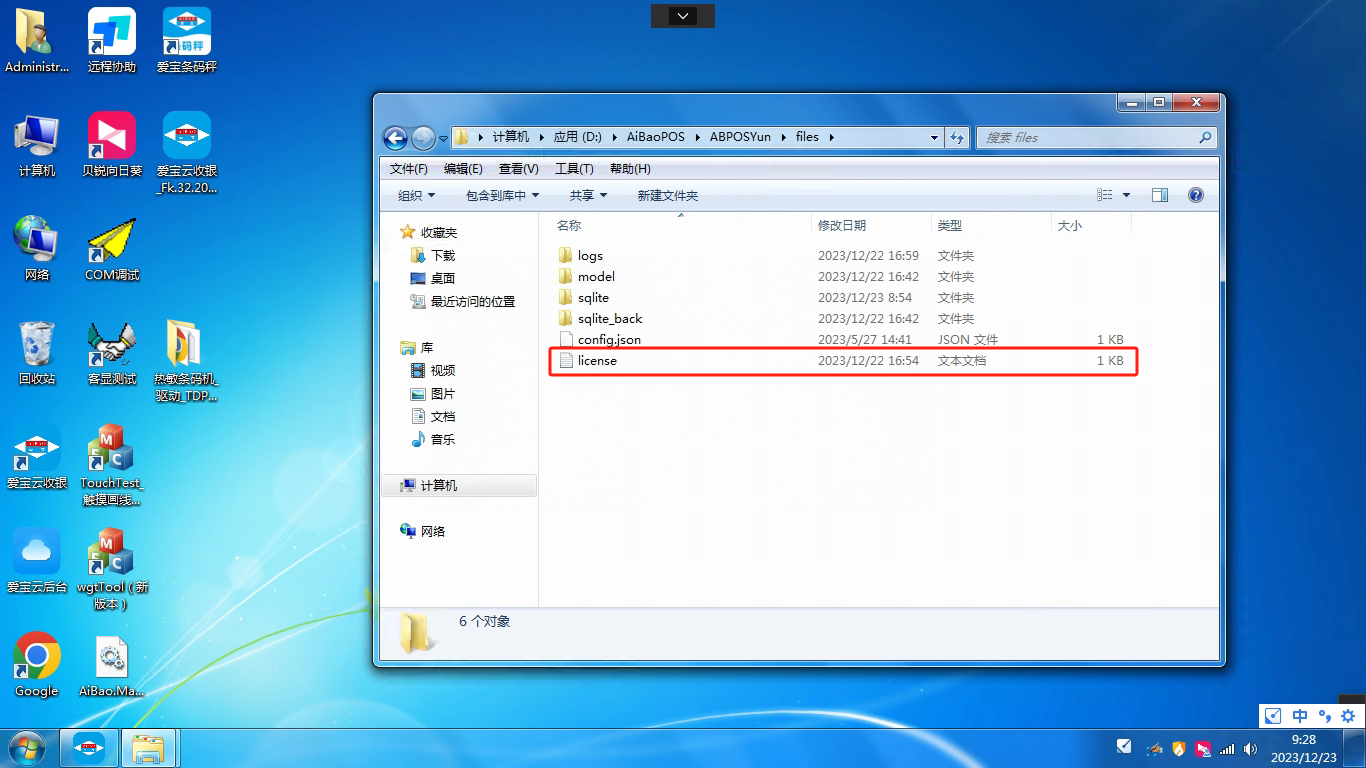Open Explorer help question mark icon
Screen dimensions: 1366x768
[1195, 195]
